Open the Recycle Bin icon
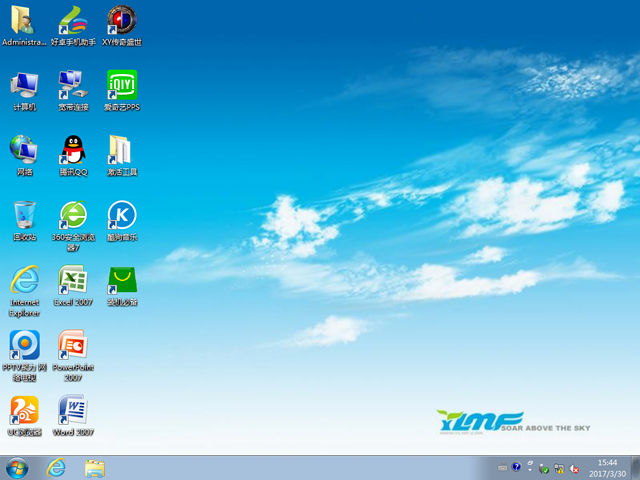 click(x=25, y=215)
